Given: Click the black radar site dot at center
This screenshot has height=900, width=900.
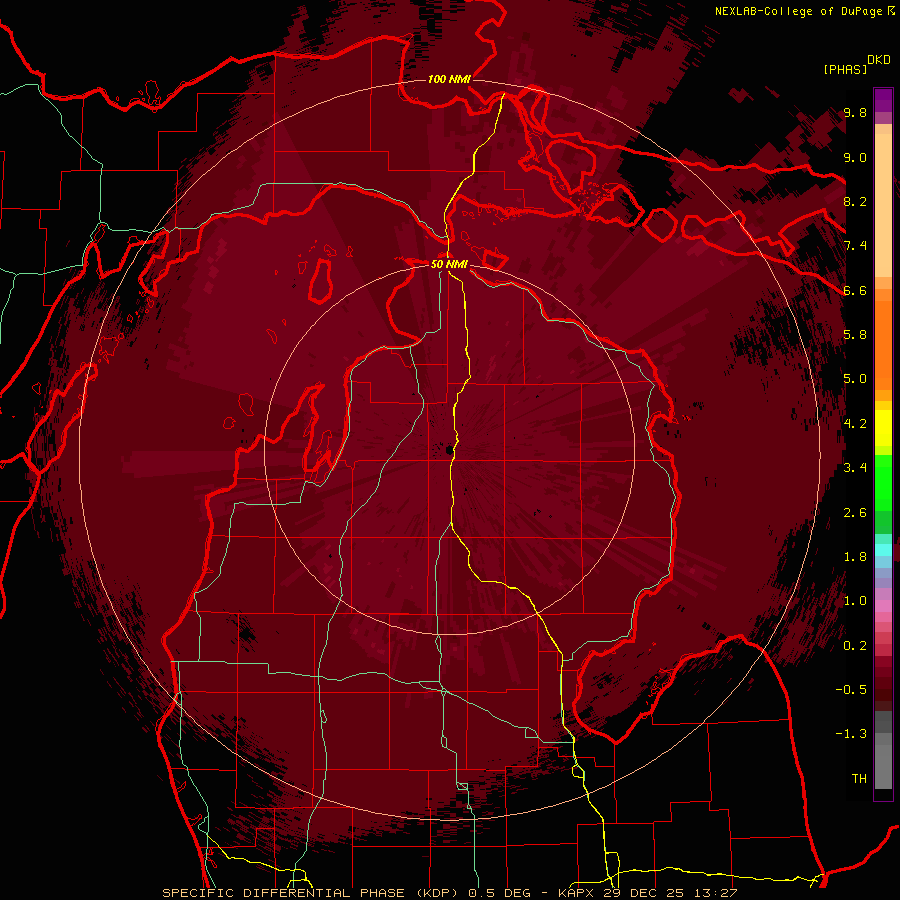Looking at the screenshot, I should (x=449, y=451).
